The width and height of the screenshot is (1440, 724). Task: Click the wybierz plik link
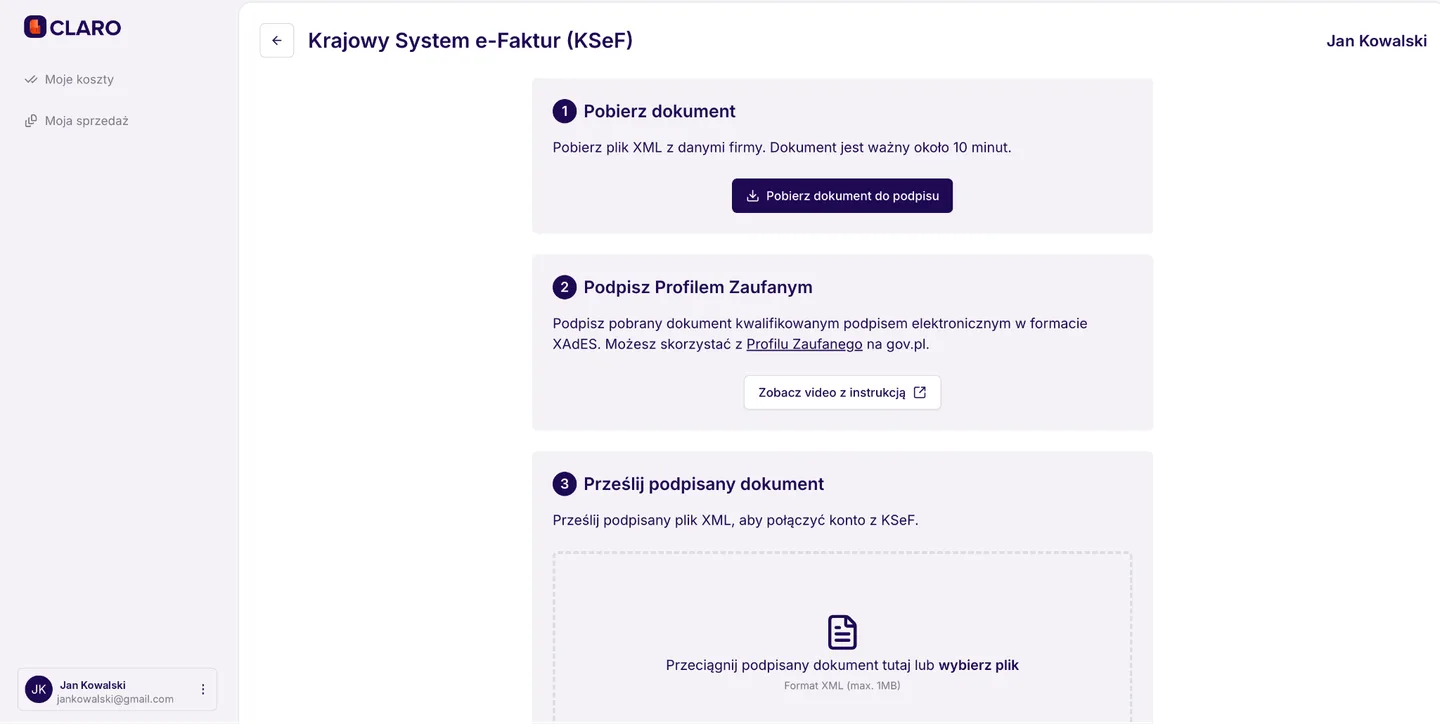[978, 665]
